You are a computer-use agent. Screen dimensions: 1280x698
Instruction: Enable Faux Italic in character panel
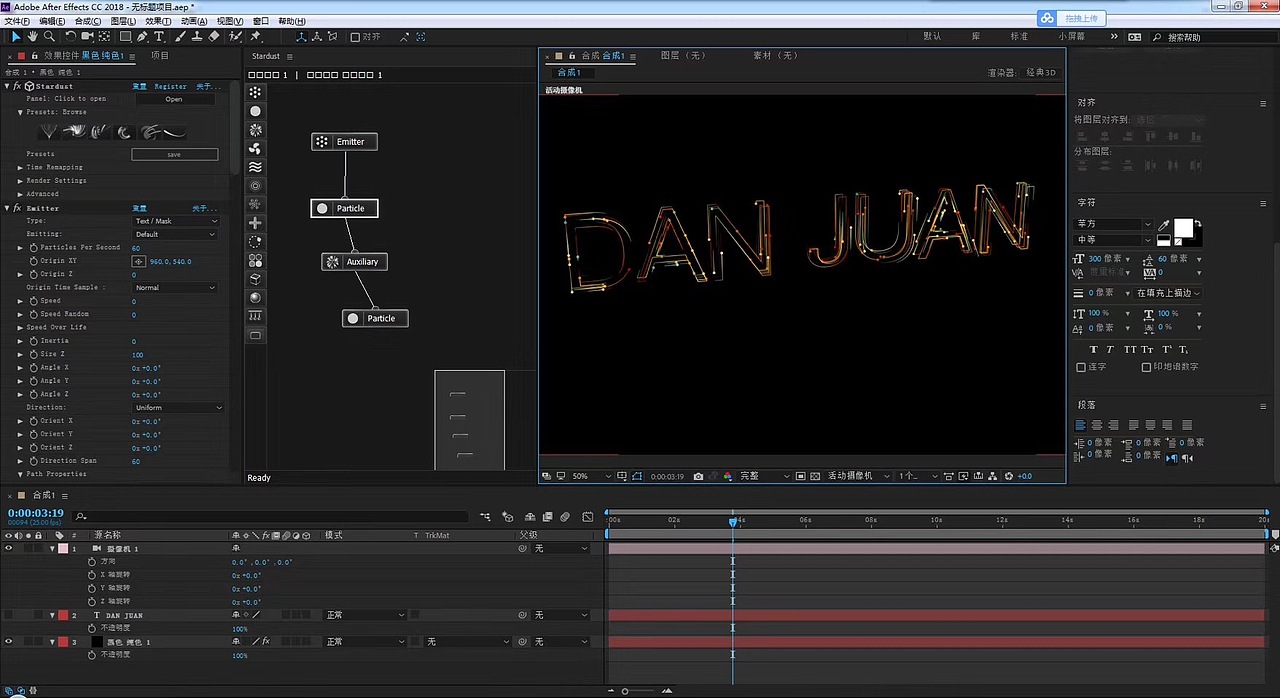point(1111,349)
